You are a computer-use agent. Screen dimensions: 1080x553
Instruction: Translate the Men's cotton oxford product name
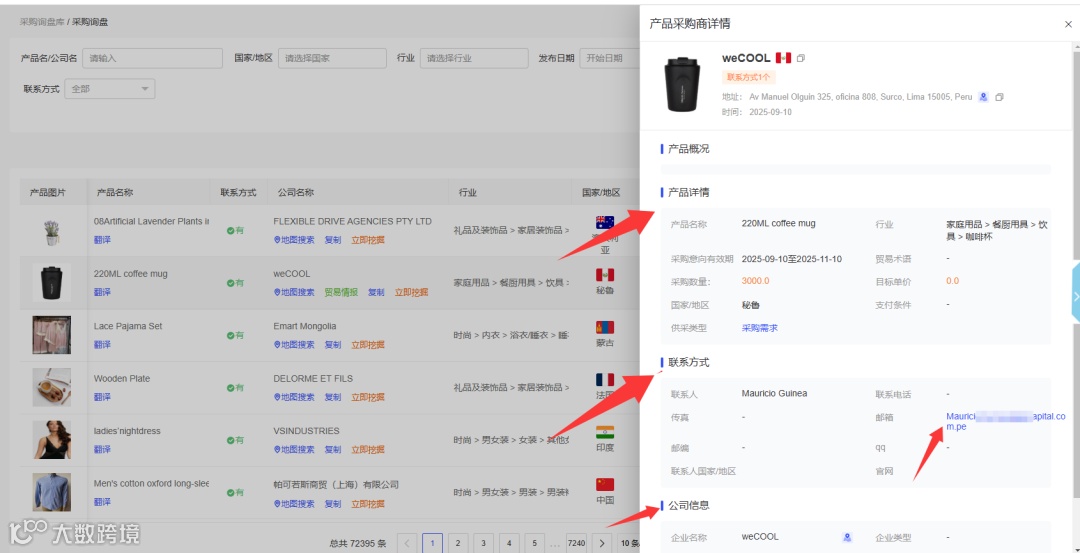(102, 501)
